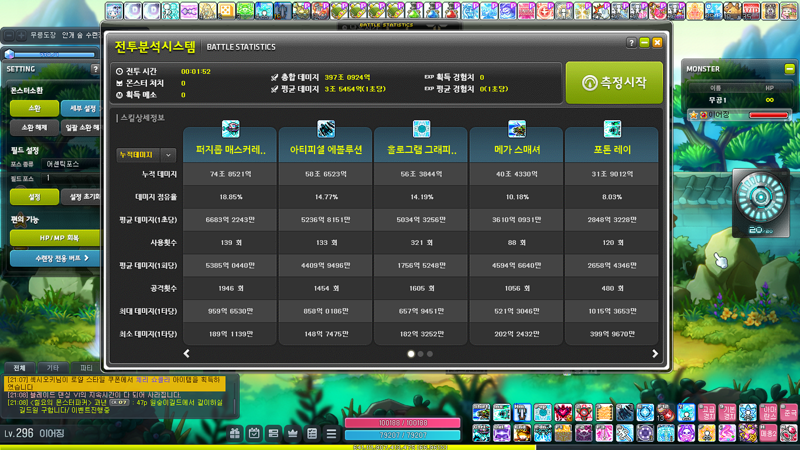
Task: Open the 누적데미지 sort dropdown
Action: coord(146,155)
